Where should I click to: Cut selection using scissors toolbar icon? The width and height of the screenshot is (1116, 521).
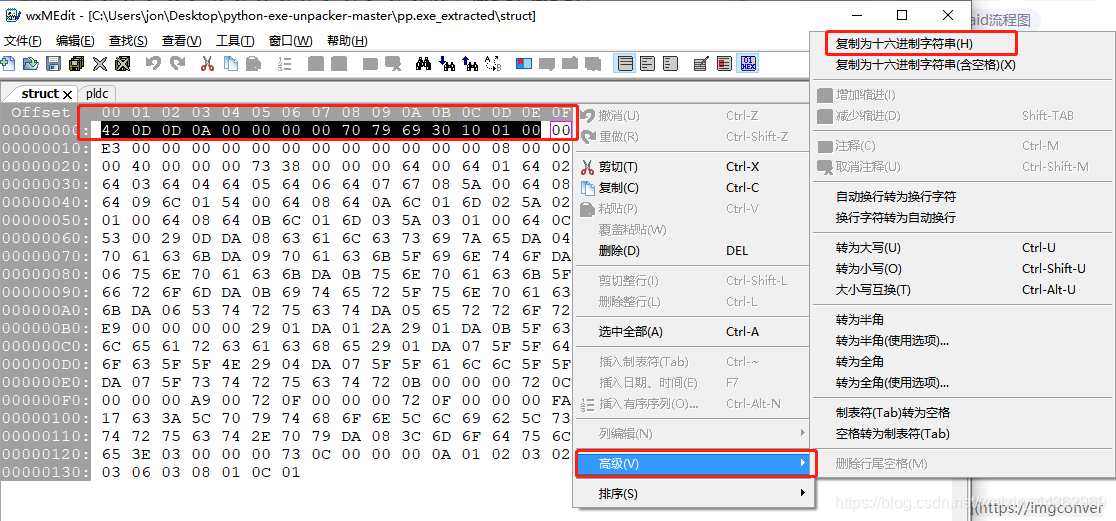(x=207, y=63)
